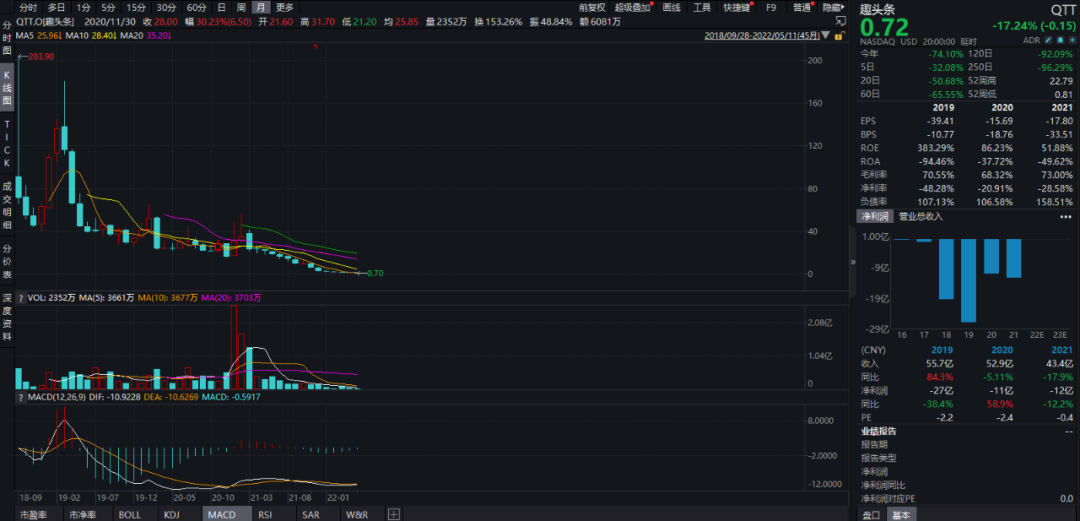Select the 净利润 chart tab
This screenshot has width=1080, height=521.
(x=875, y=216)
